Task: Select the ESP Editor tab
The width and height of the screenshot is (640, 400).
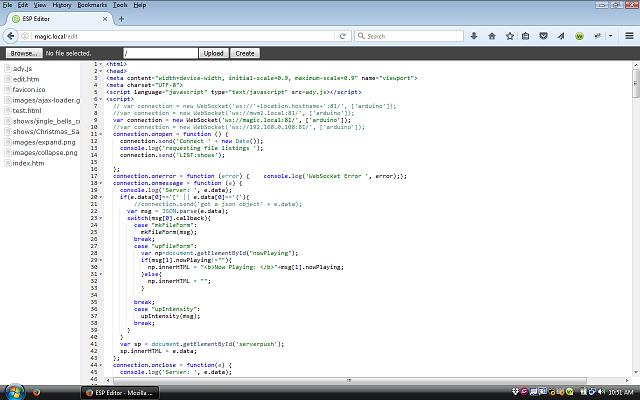Action: coord(59,19)
